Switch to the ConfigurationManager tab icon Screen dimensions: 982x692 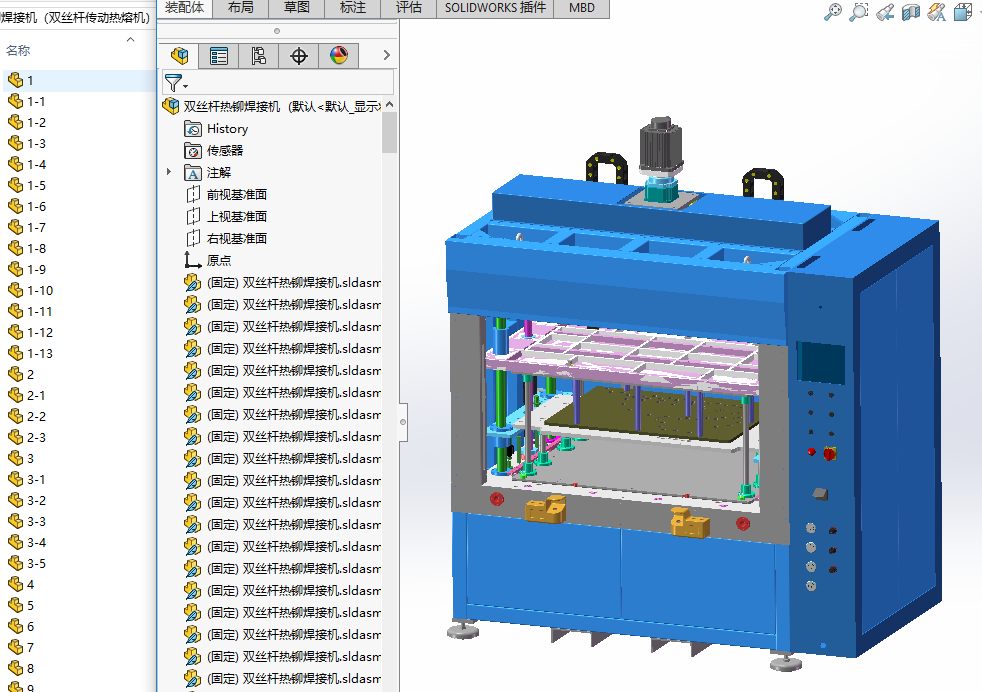[258, 56]
